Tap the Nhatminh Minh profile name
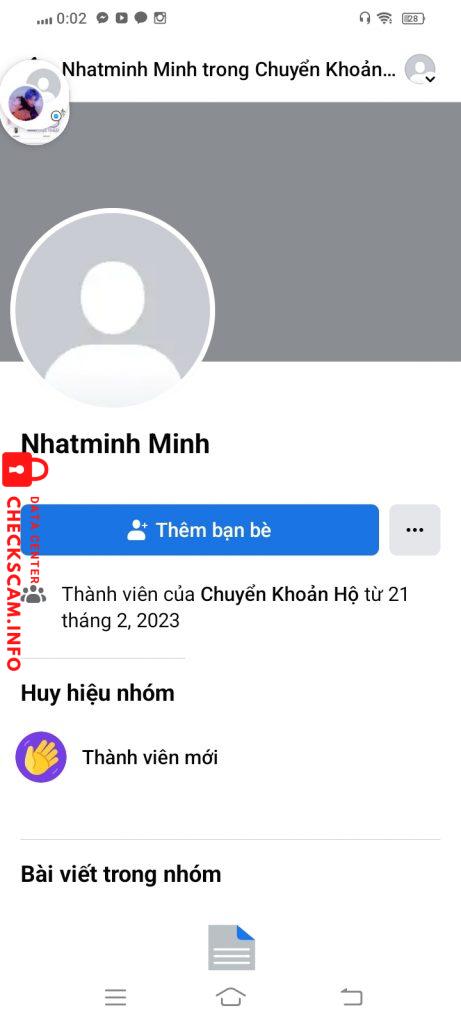The image size is (461, 1024). point(116,443)
